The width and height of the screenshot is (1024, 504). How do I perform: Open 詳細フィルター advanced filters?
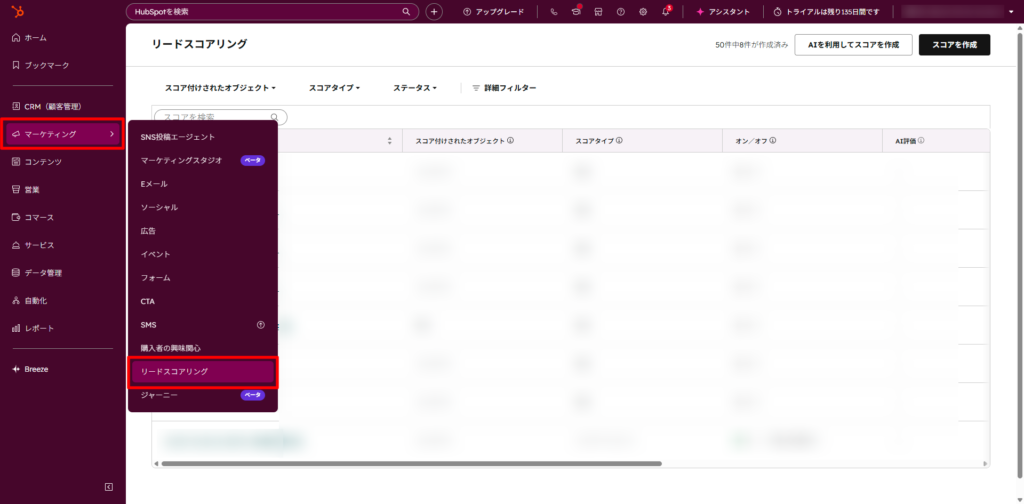504,87
